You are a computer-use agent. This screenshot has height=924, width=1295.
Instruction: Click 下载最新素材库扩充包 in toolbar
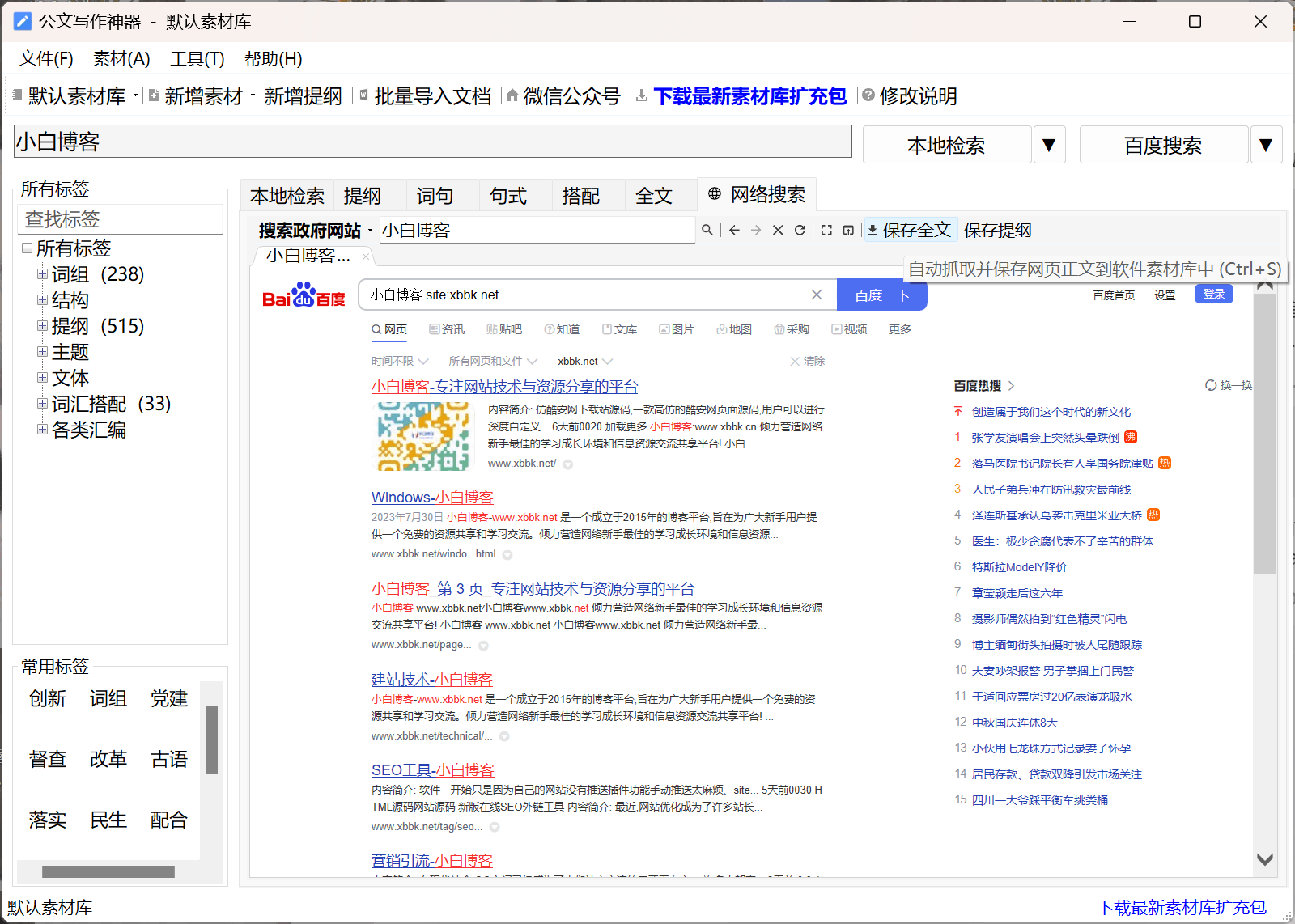(742, 96)
